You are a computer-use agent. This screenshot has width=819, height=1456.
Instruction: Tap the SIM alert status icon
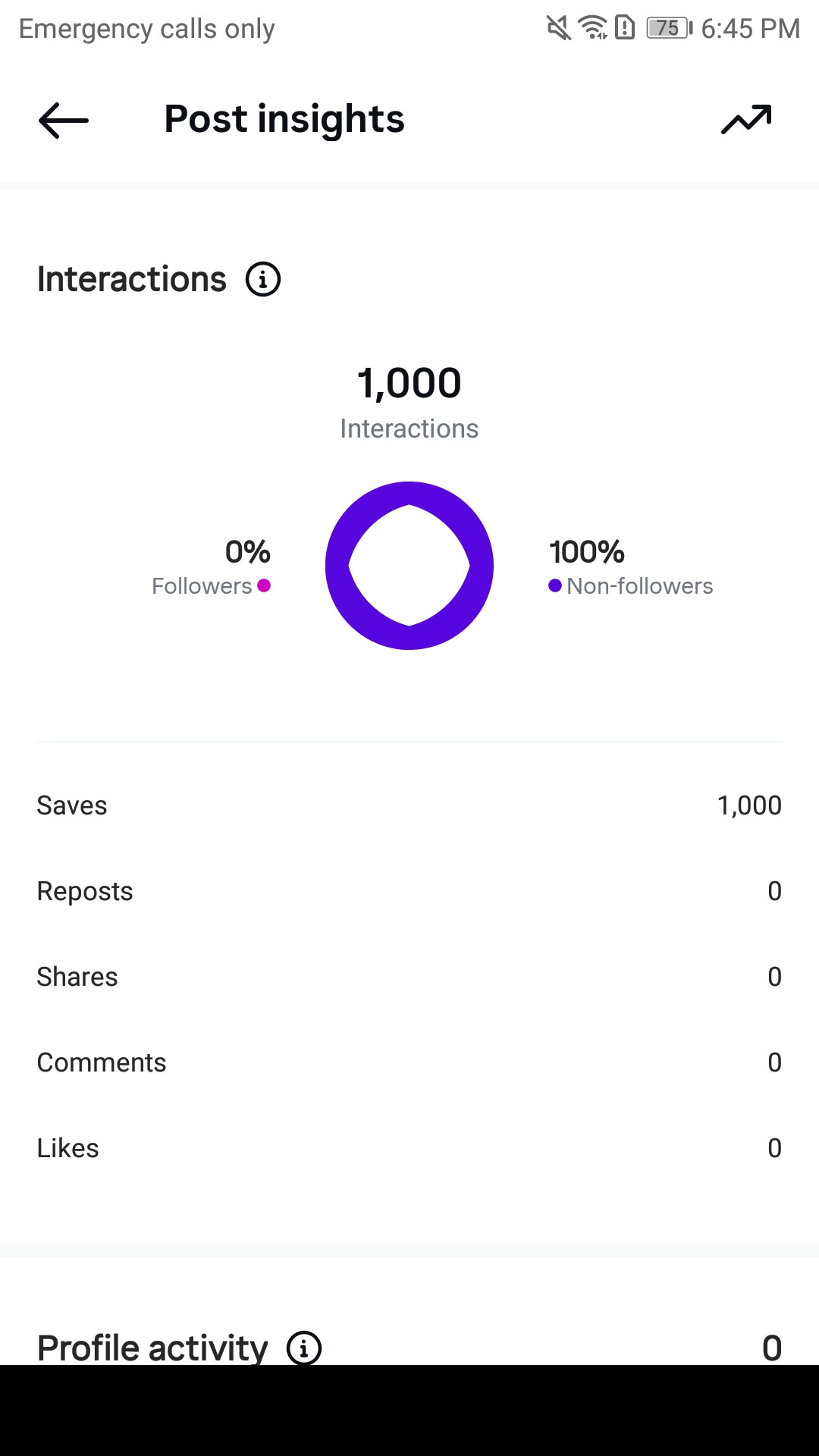pos(625,28)
